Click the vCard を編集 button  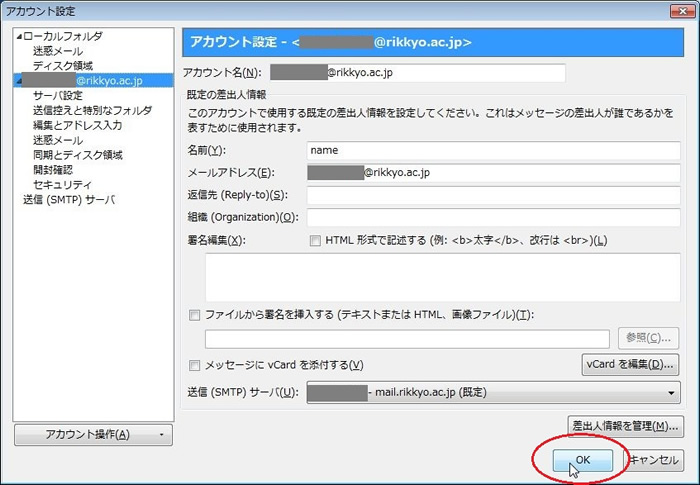tap(630, 364)
